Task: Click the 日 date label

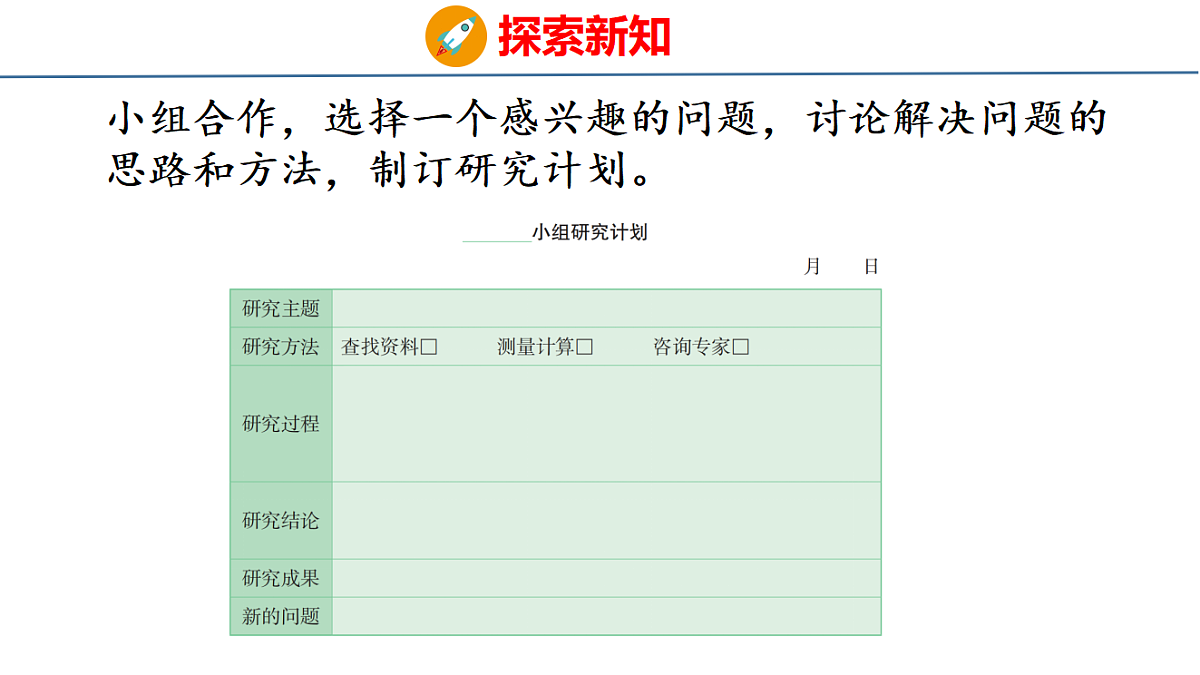Action: tap(871, 266)
